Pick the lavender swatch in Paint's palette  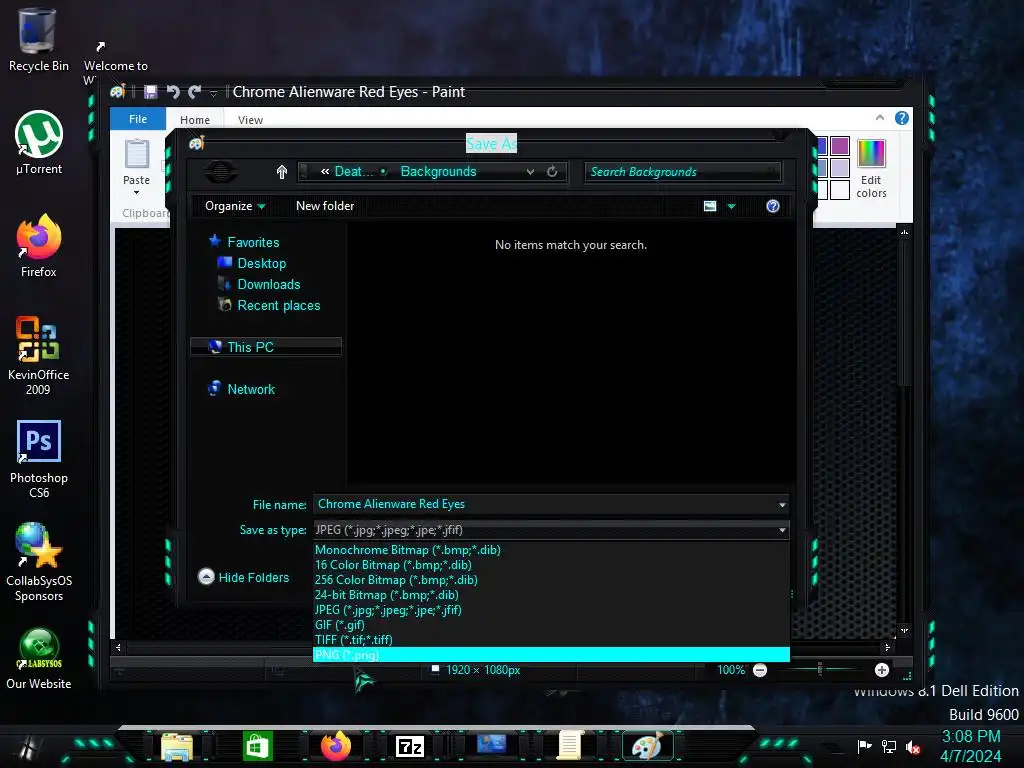tap(840, 168)
